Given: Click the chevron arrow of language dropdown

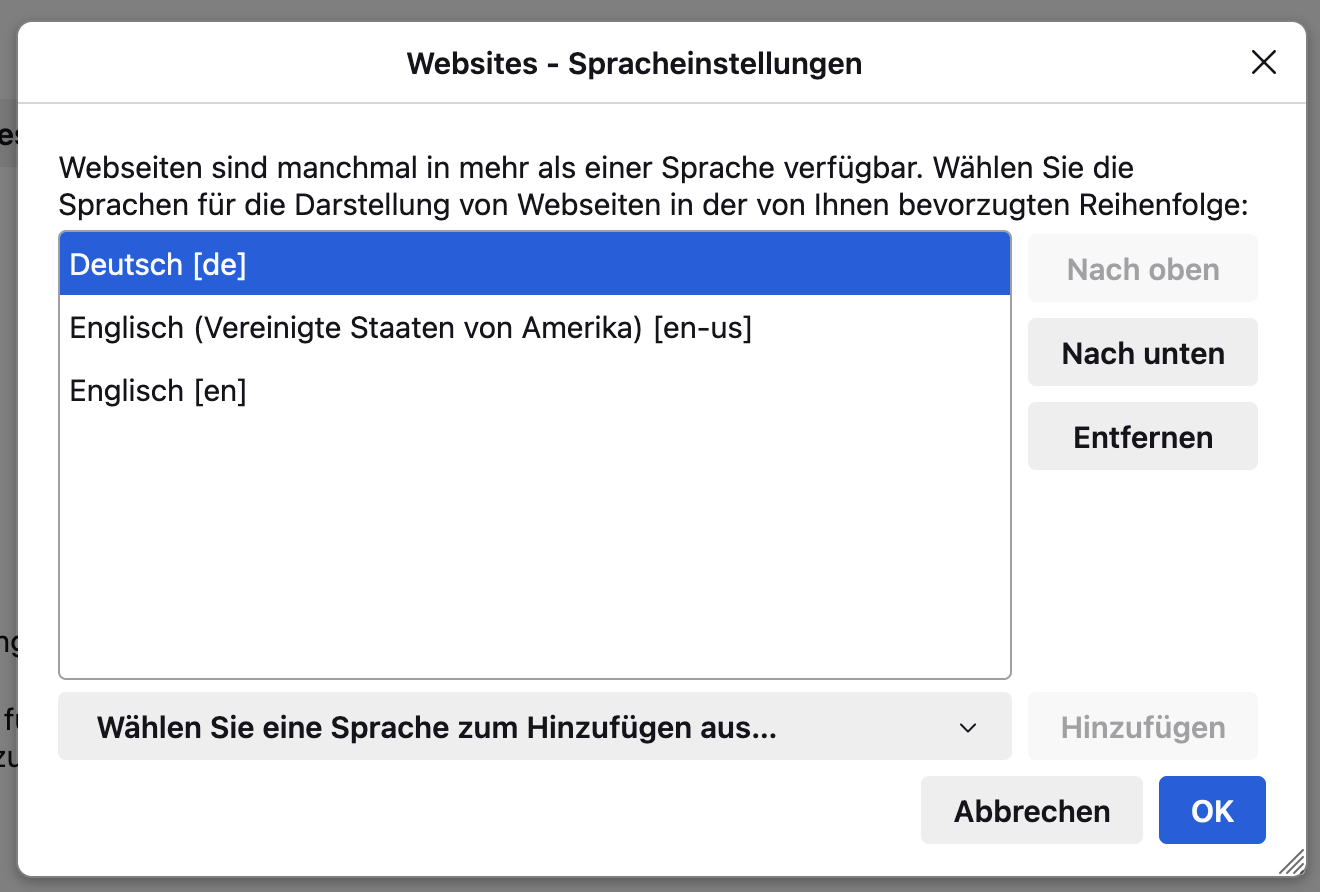Looking at the screenshot, I should coord(967,728).
